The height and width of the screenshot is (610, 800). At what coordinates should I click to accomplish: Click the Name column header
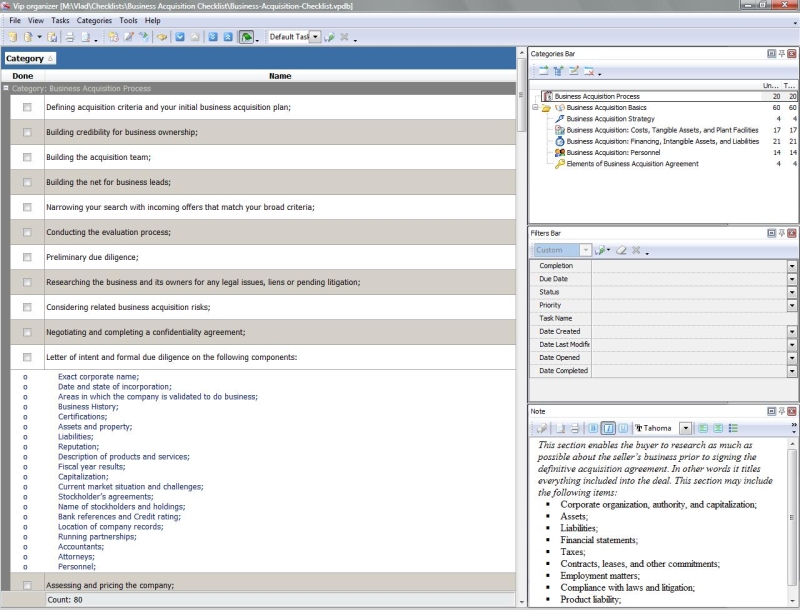click(280, 76)
